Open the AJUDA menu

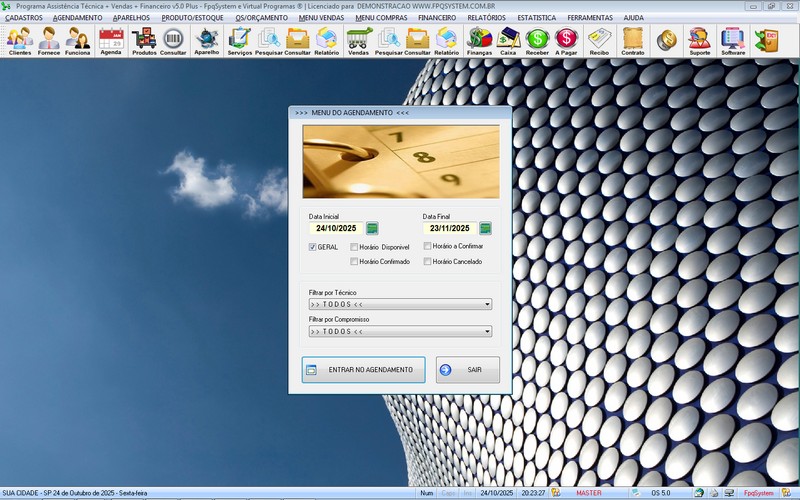(x=634, y=17)
